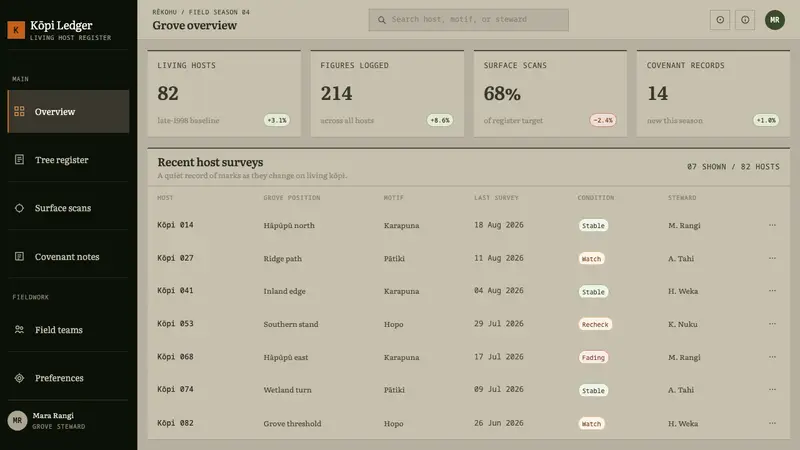Viewport: 800px width, 450px height.
Task: Open Overview from the sidebar
Action: pyautogui.click(x=68, y=112)
